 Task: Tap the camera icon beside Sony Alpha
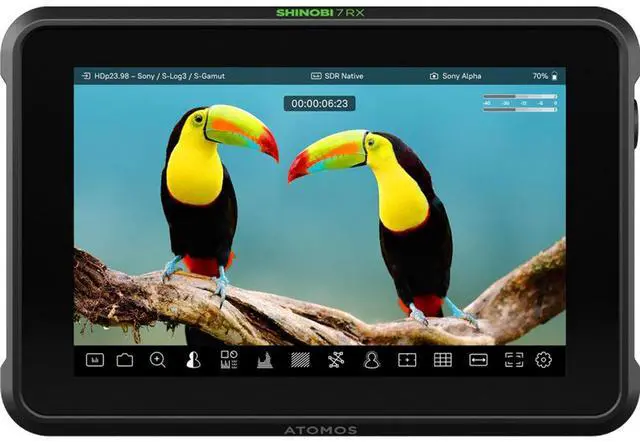click(434, 76)
